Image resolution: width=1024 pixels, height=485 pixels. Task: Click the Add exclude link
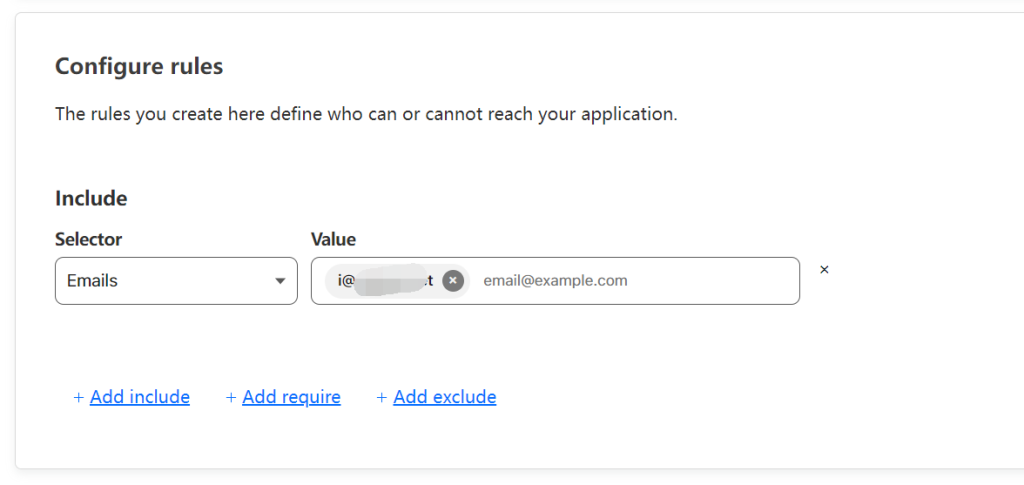click(x=445, y=397)
